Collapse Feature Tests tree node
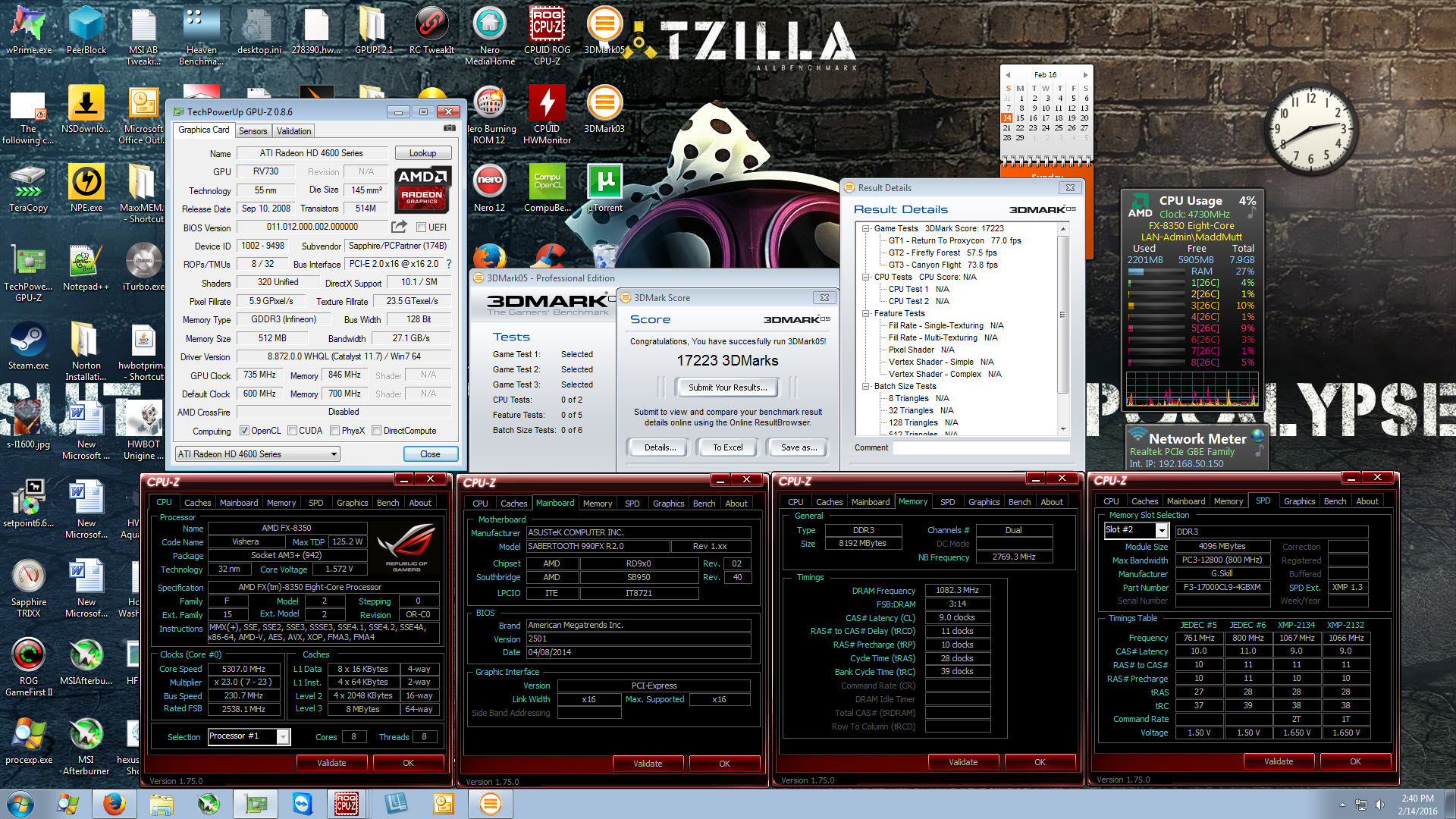This screenshot has width=1456, height=819. click(865, 313)
